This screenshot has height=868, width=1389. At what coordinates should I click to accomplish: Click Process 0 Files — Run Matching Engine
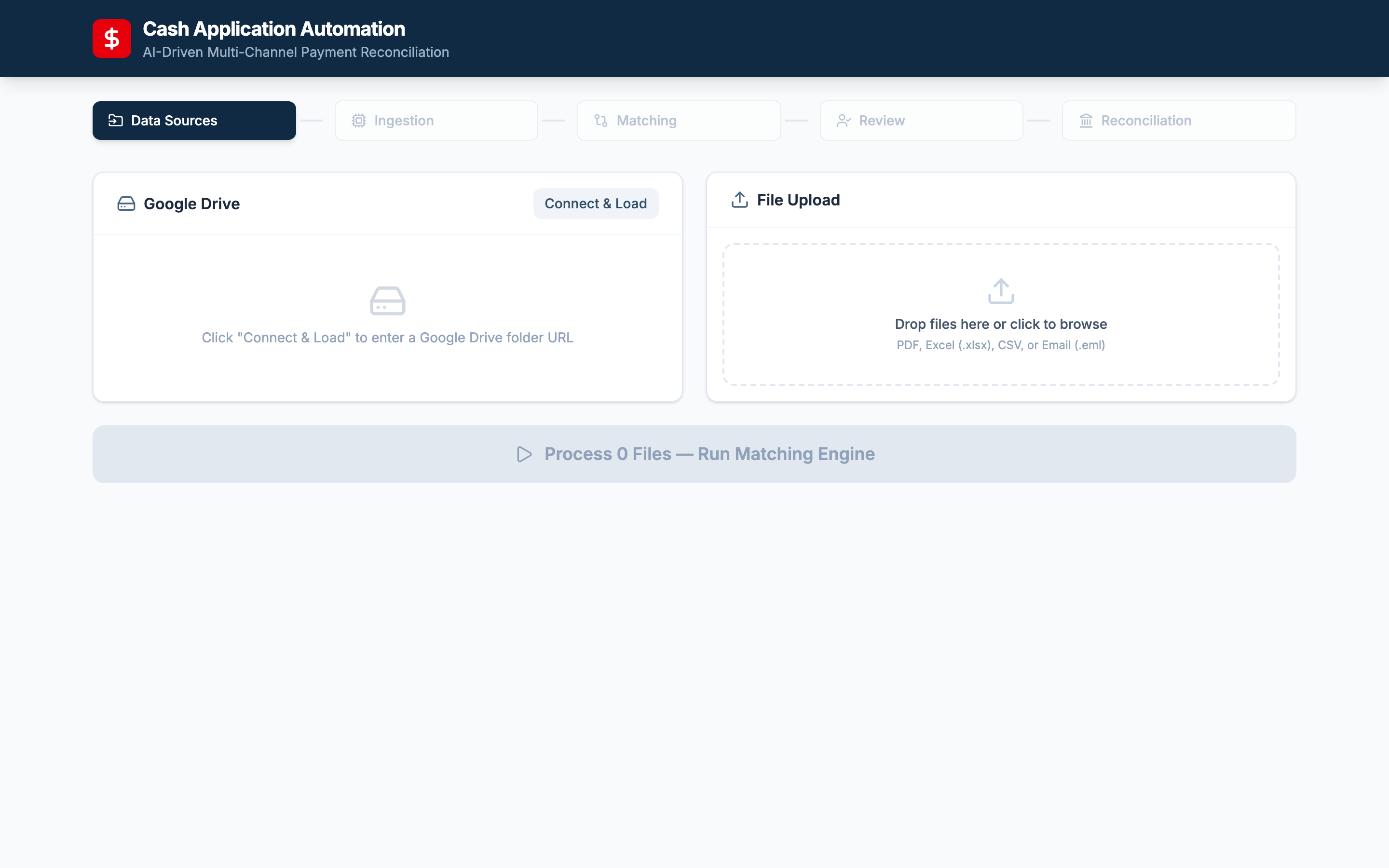pos(694,453)
